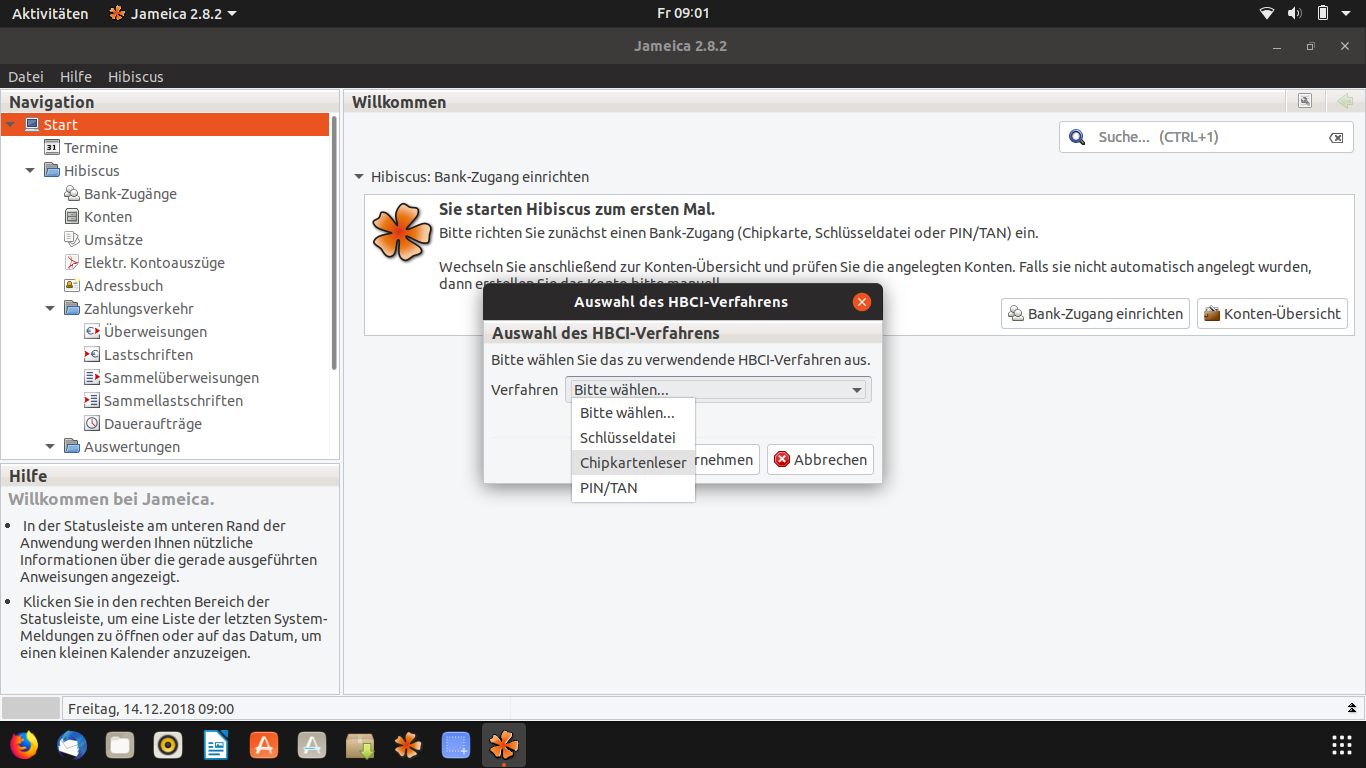Open the grey Software Updater dock icon

point(312,745)
